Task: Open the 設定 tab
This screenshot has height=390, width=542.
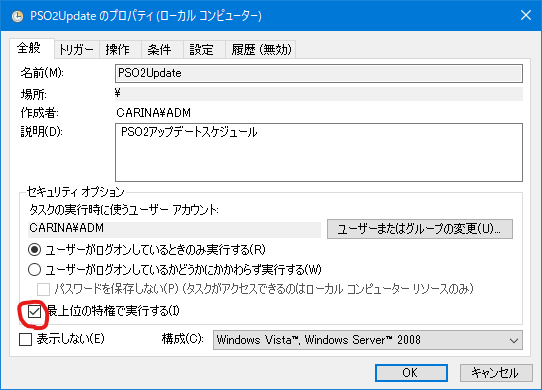Action: (204, 49)
